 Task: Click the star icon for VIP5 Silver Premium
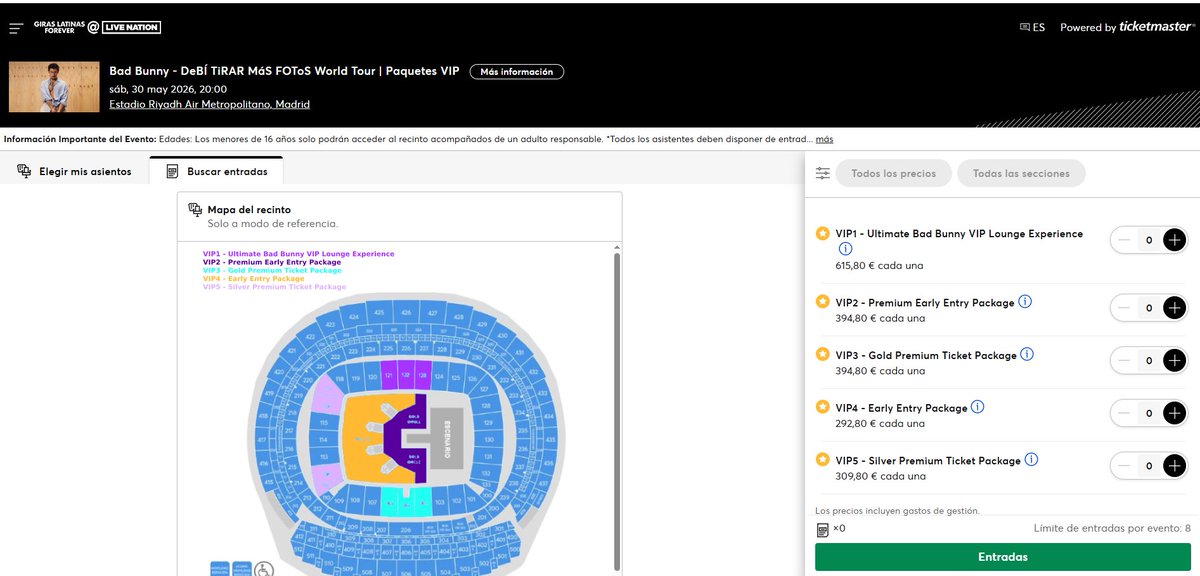(x=822, y=460)
